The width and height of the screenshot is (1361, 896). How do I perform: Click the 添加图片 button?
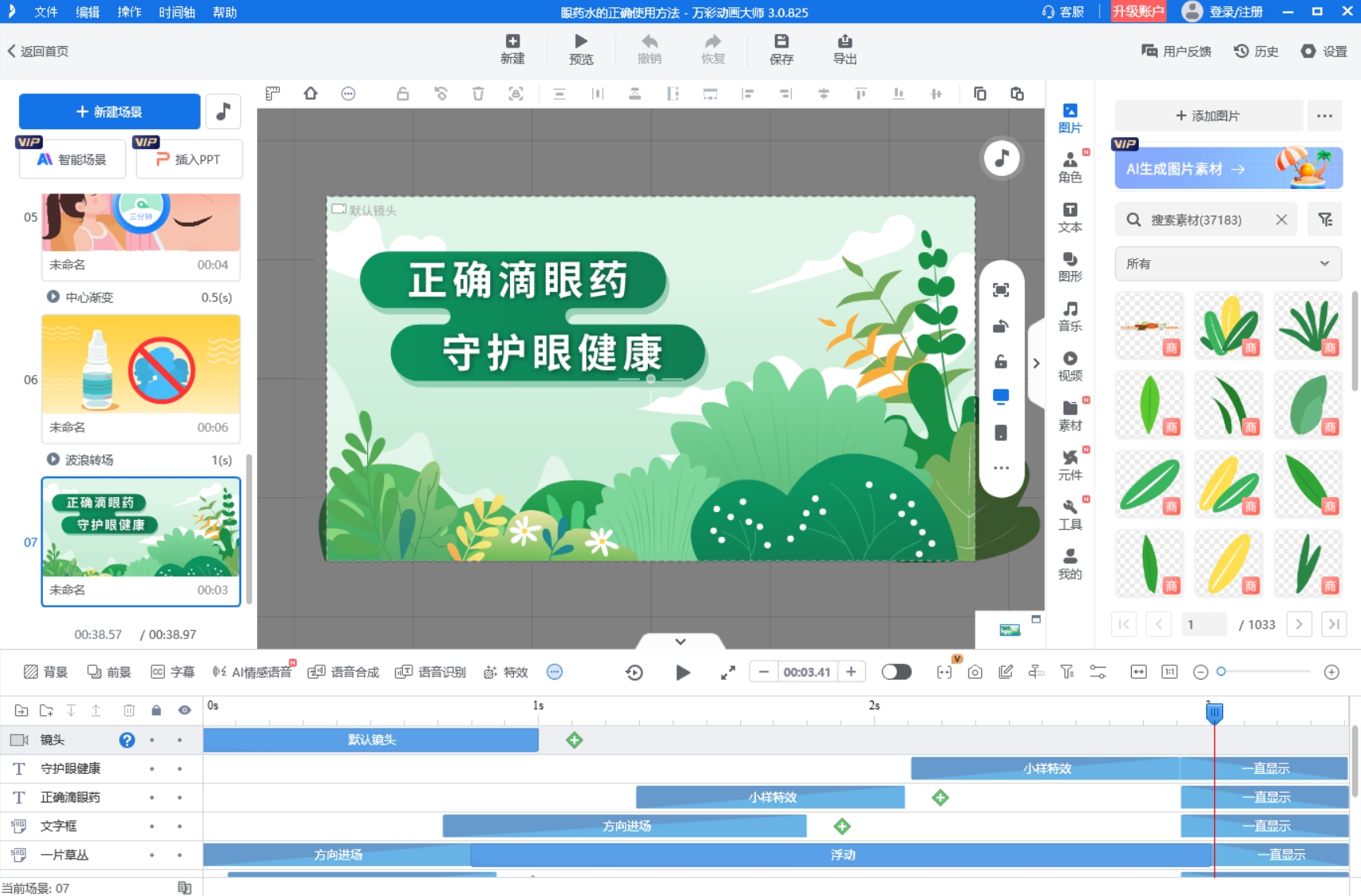[1207, 115]
